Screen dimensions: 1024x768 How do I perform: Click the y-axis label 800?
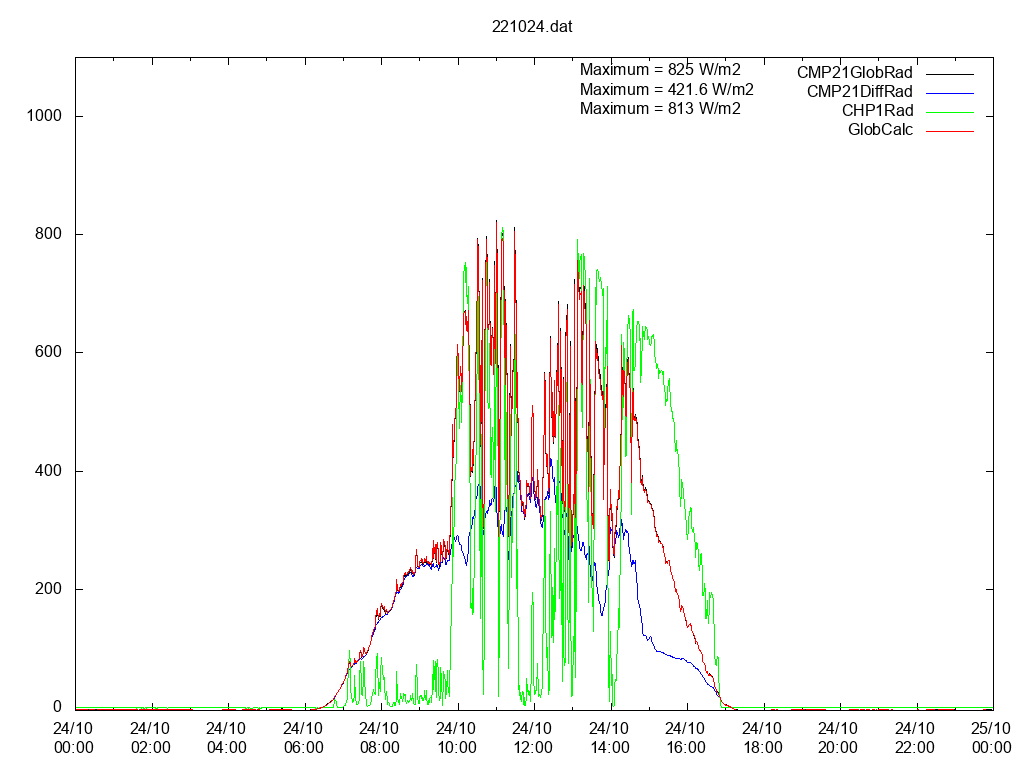coord(48,234)
